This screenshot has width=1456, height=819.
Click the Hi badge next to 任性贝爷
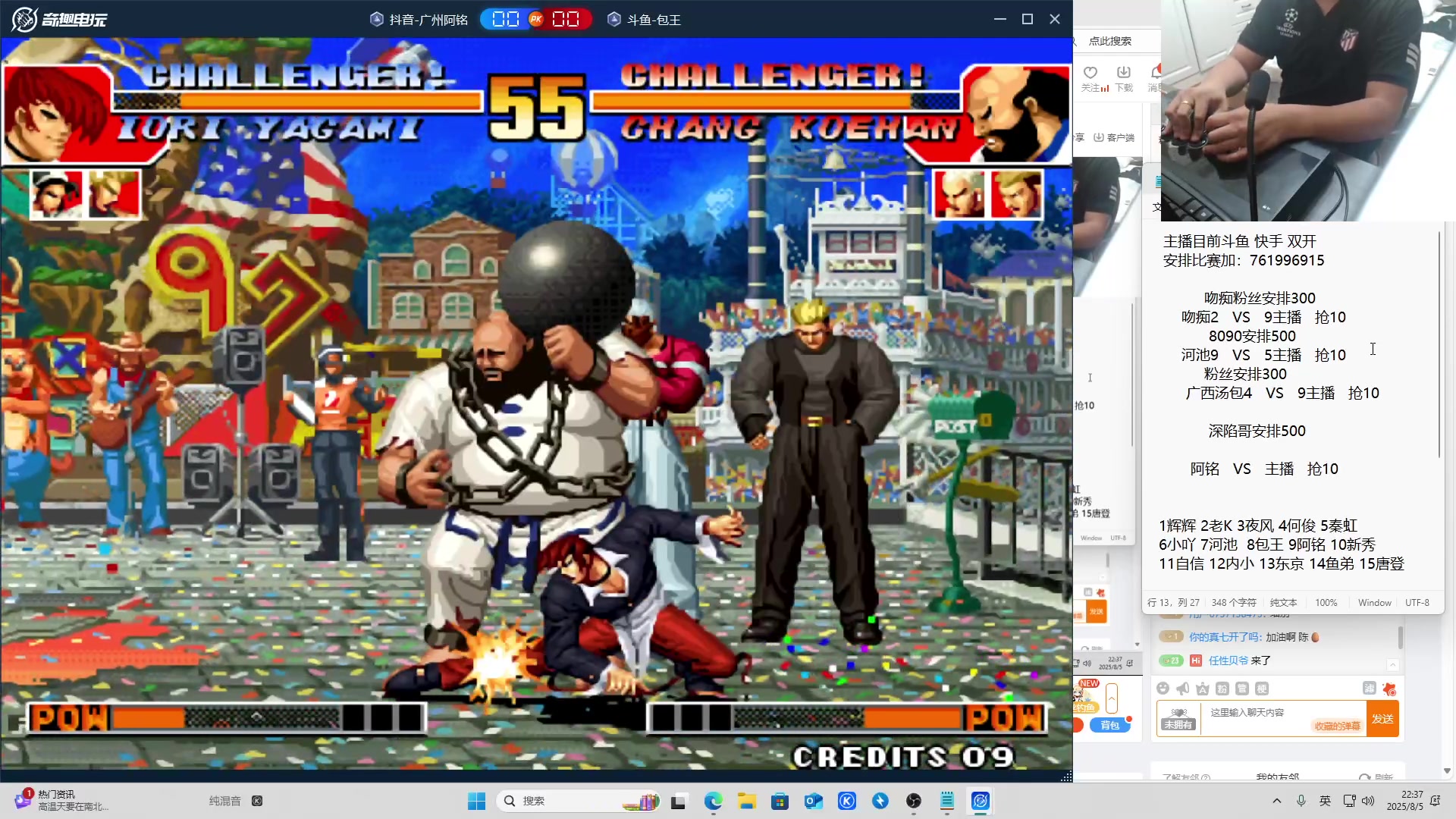(x=1196, y=661)
